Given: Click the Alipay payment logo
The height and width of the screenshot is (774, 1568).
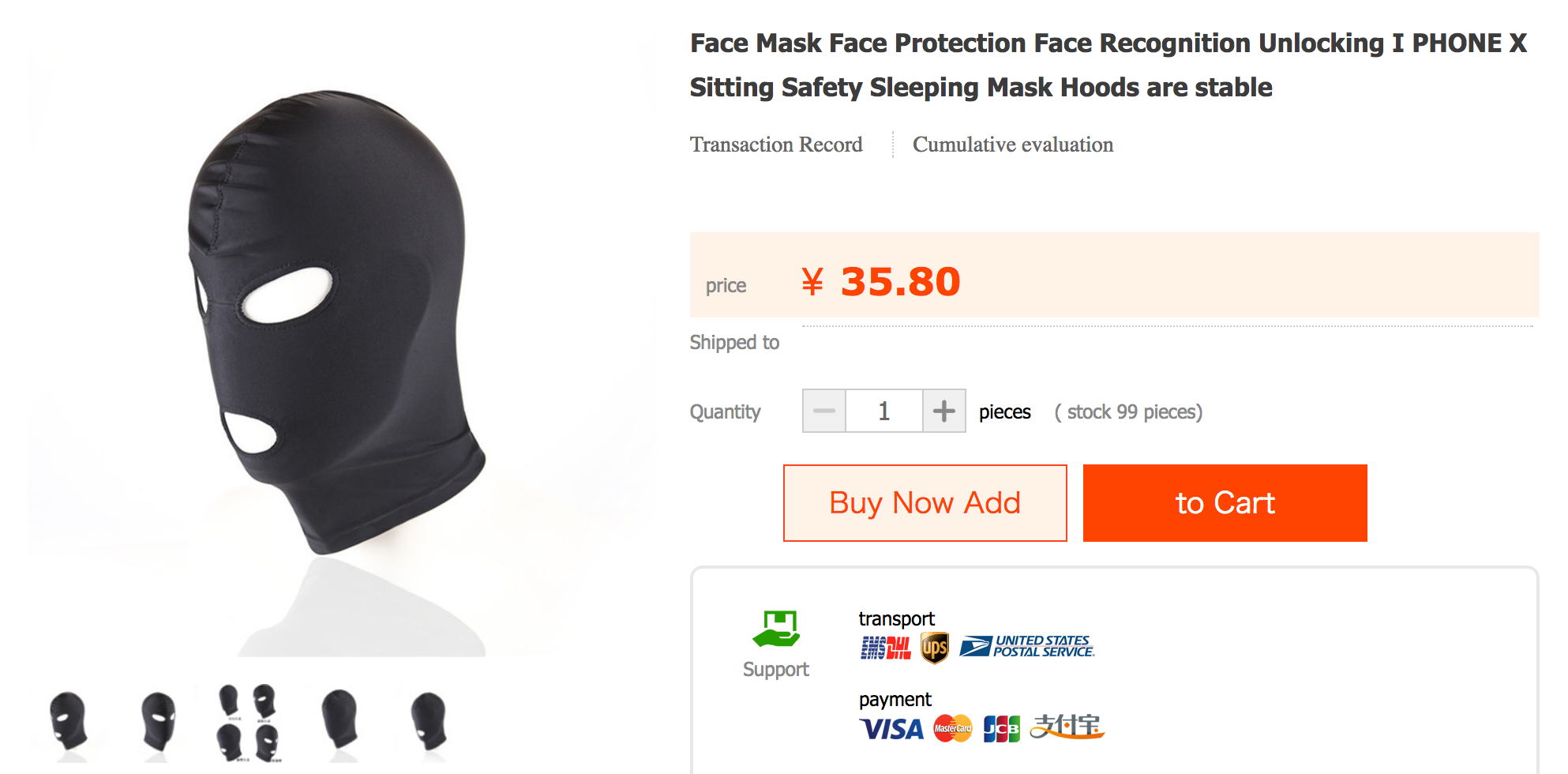Looking at the screenshot, I should (x=1067, y=727).
